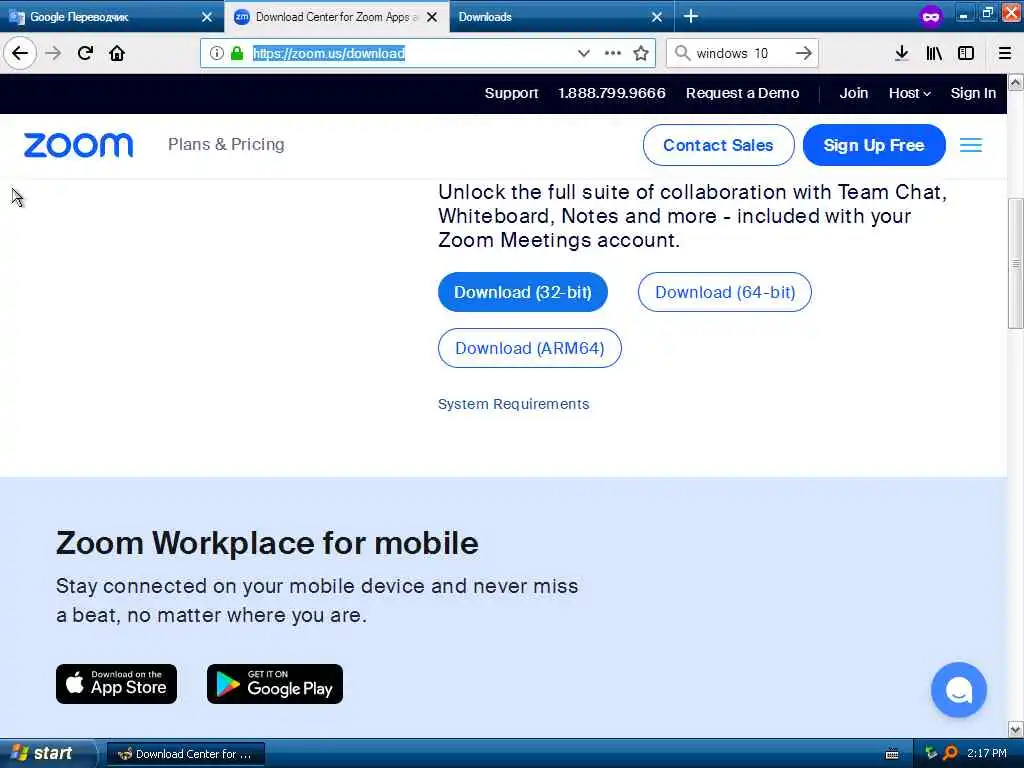Click the green padlock security icon

click(237, 53)
